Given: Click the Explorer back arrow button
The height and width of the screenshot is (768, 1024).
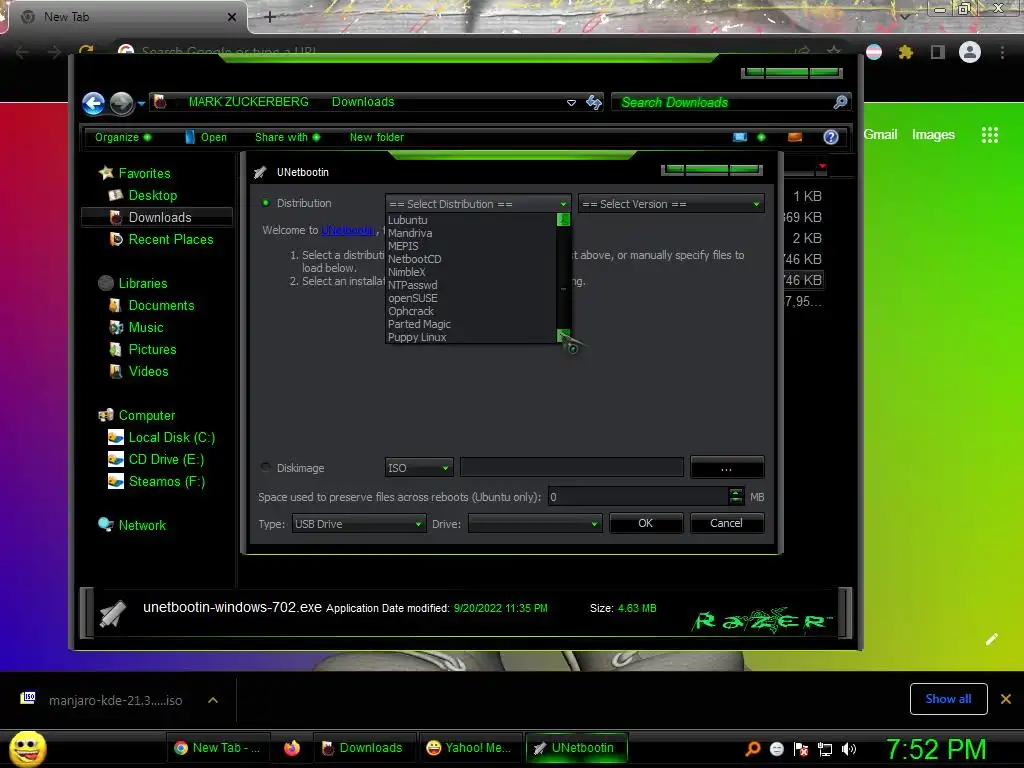Looking at the screenshot, I should coord(93,103).
